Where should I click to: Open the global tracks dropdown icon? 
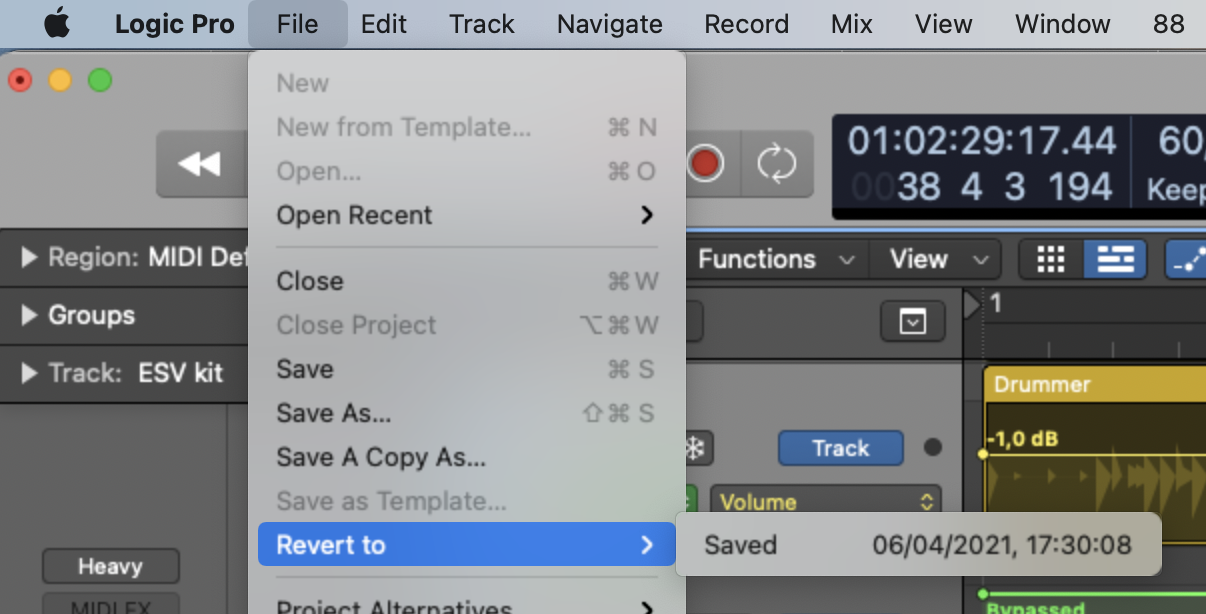[x=912, y=322]
